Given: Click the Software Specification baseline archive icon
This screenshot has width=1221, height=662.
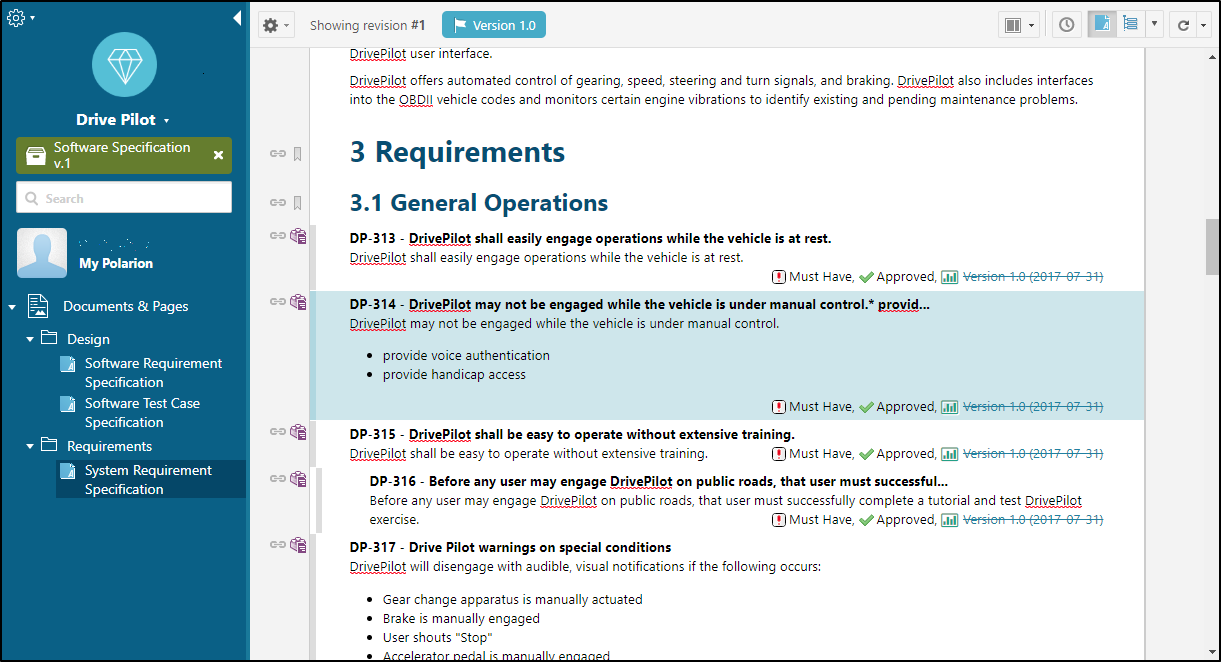Looking at the screenshot, I should (x=35, y=155).
